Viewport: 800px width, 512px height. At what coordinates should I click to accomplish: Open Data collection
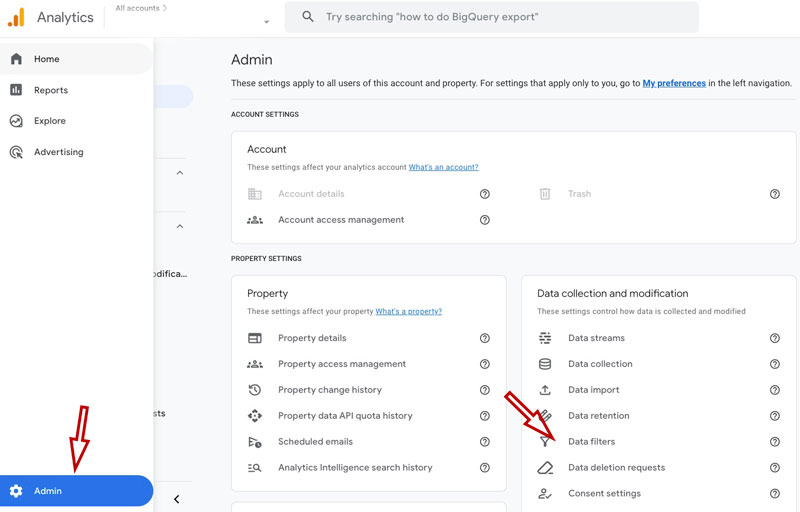point(600,364)
